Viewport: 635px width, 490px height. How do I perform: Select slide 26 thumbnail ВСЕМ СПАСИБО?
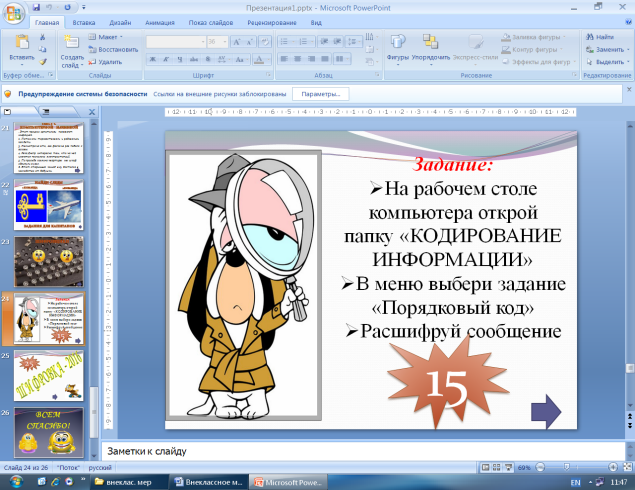pyautogui.click(x=49, y=432)
